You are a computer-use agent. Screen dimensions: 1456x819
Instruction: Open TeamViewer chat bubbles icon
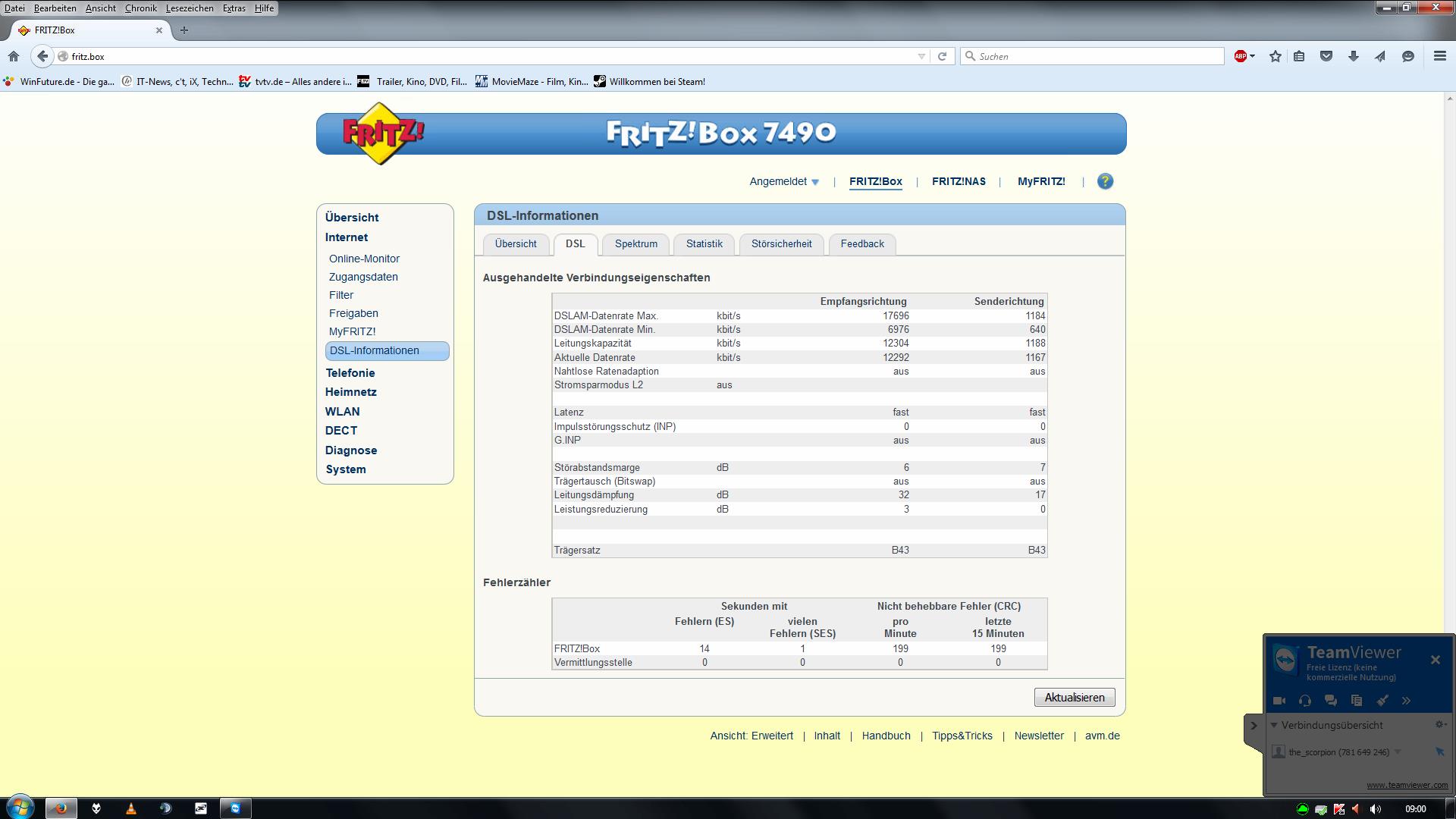[x=1331, y=701]
